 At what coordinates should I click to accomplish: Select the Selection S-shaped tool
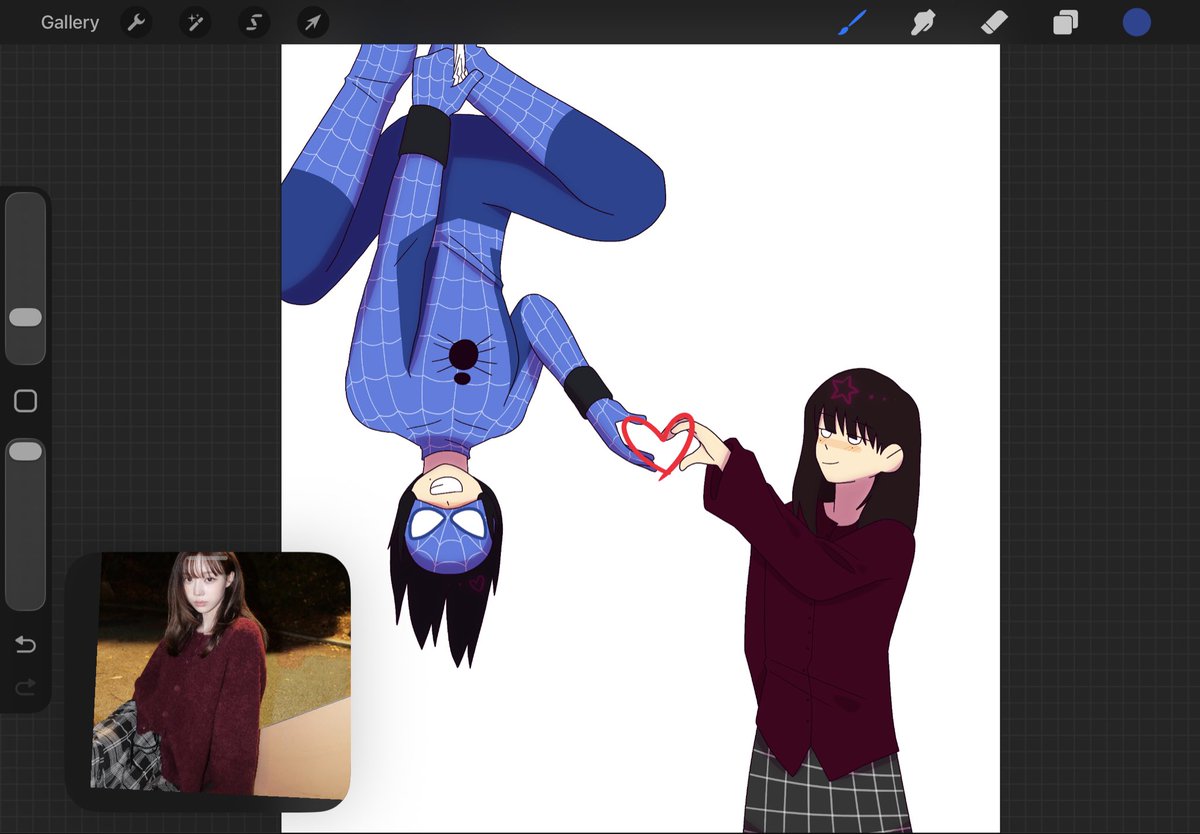point(254,22)
